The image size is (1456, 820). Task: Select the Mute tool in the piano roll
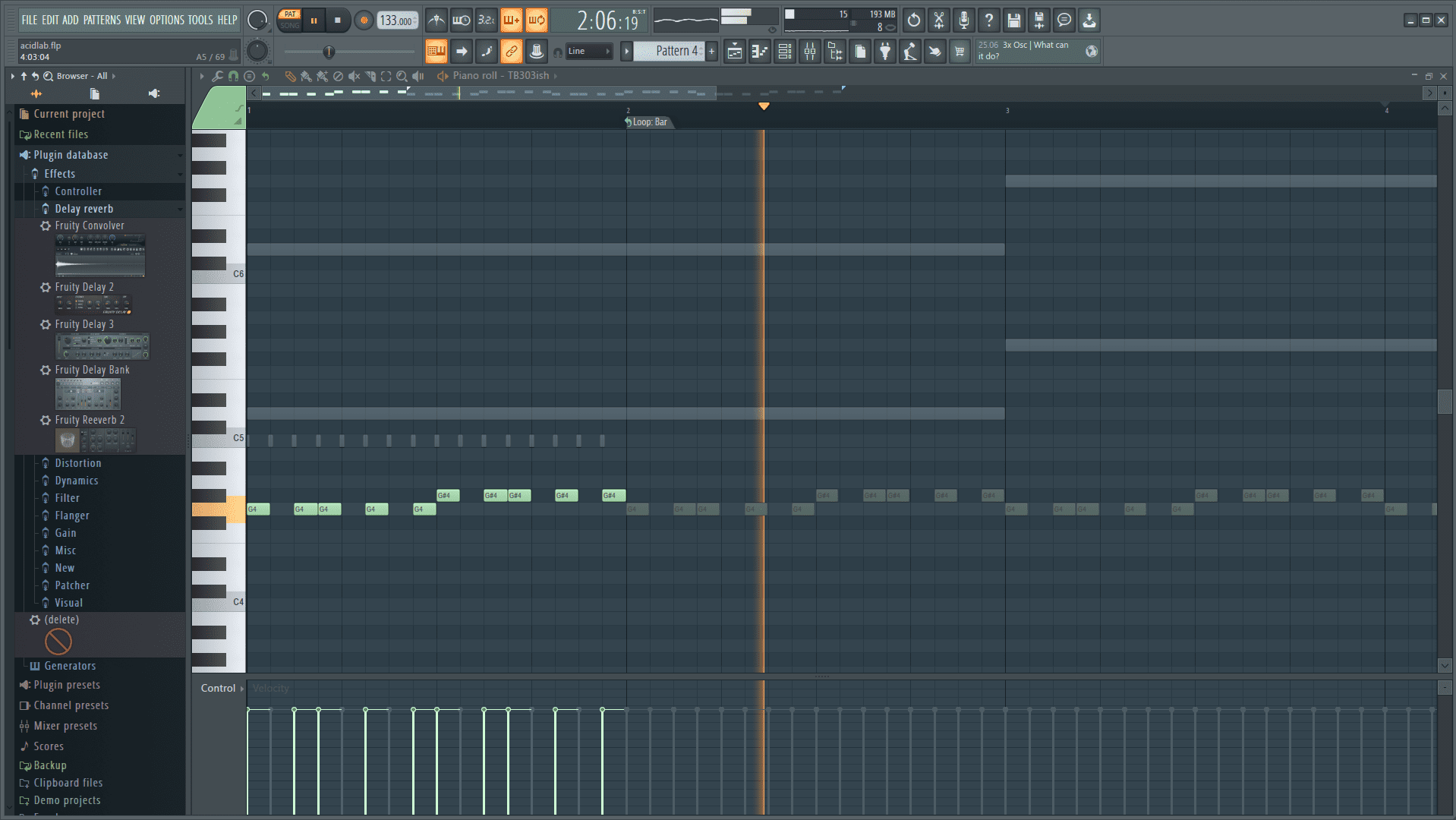pyautogui.click(x=354, y=76)
